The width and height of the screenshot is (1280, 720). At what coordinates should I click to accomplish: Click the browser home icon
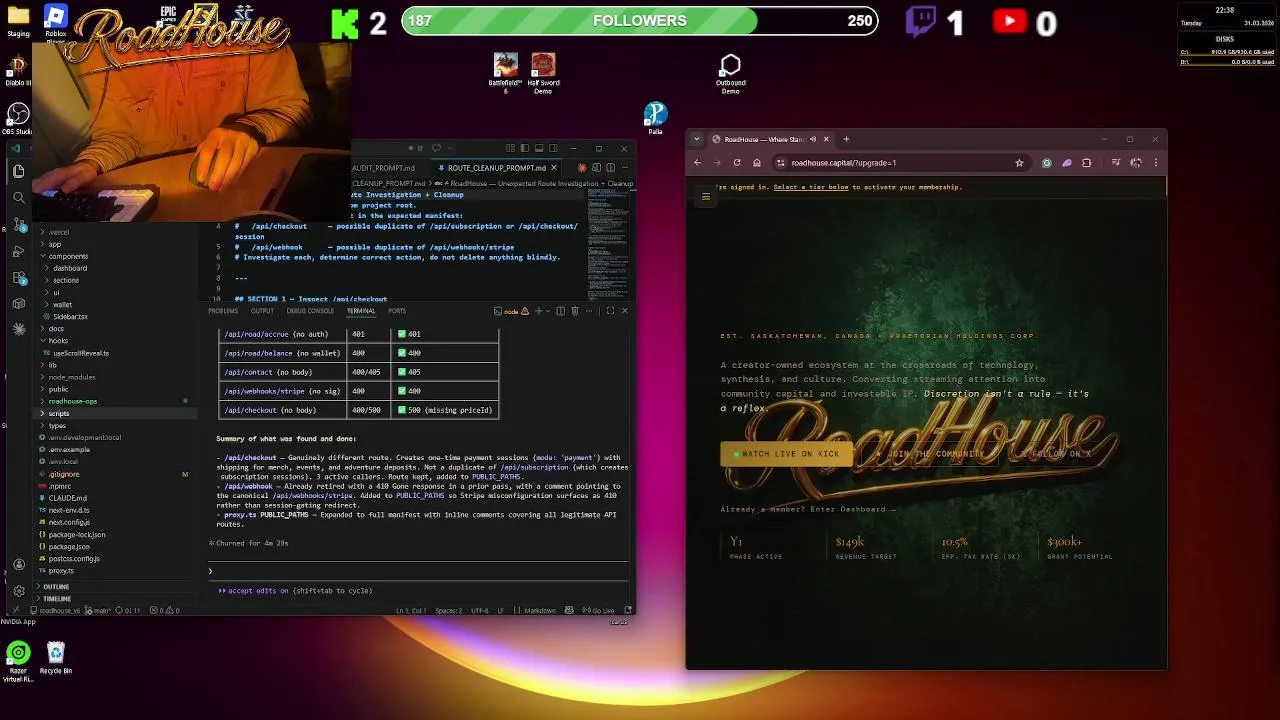757,163
